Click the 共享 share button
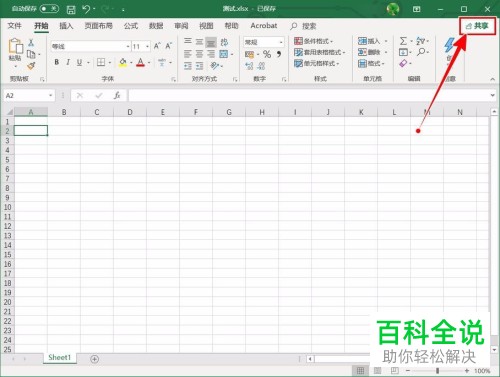The width and height of the screenshot is (500, 377). coord(477,26)
